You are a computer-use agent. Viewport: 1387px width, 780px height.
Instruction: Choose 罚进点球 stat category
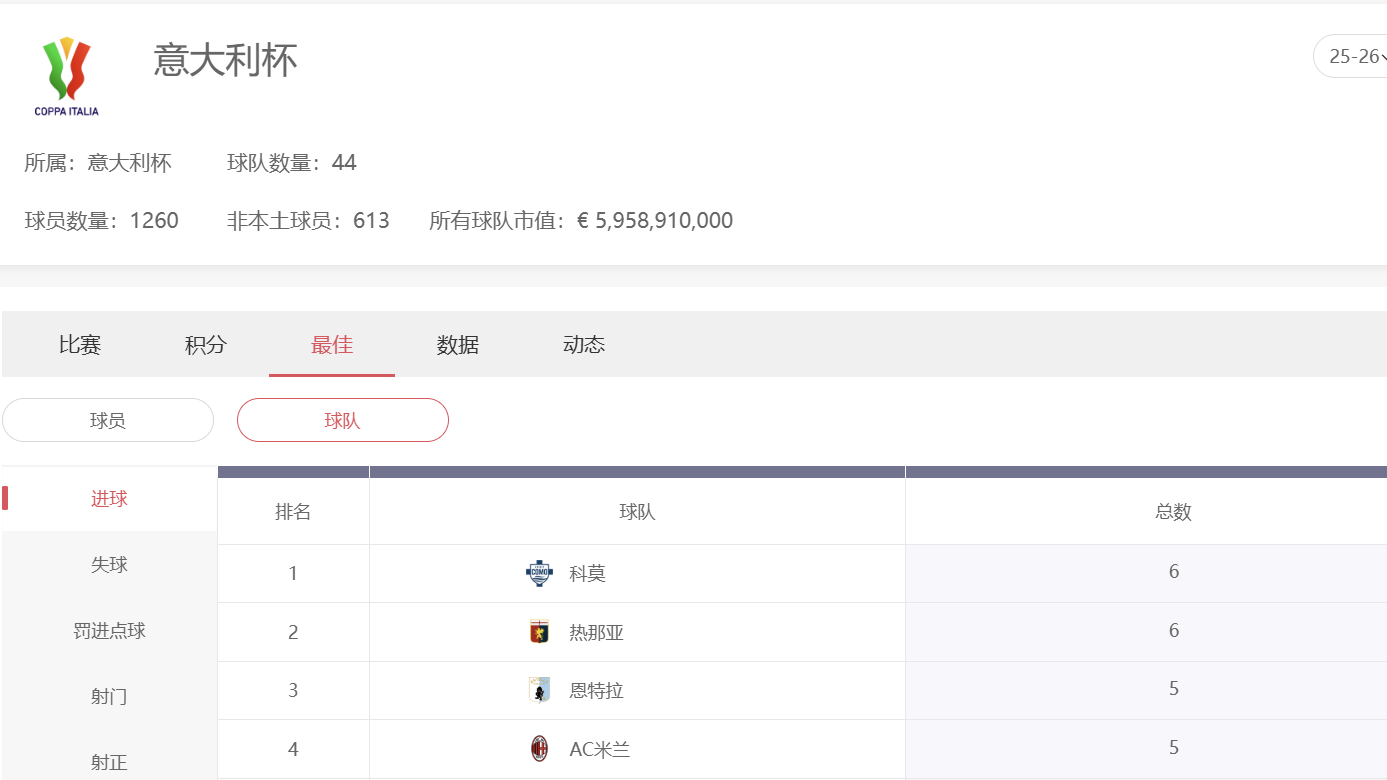click(109, 631)
